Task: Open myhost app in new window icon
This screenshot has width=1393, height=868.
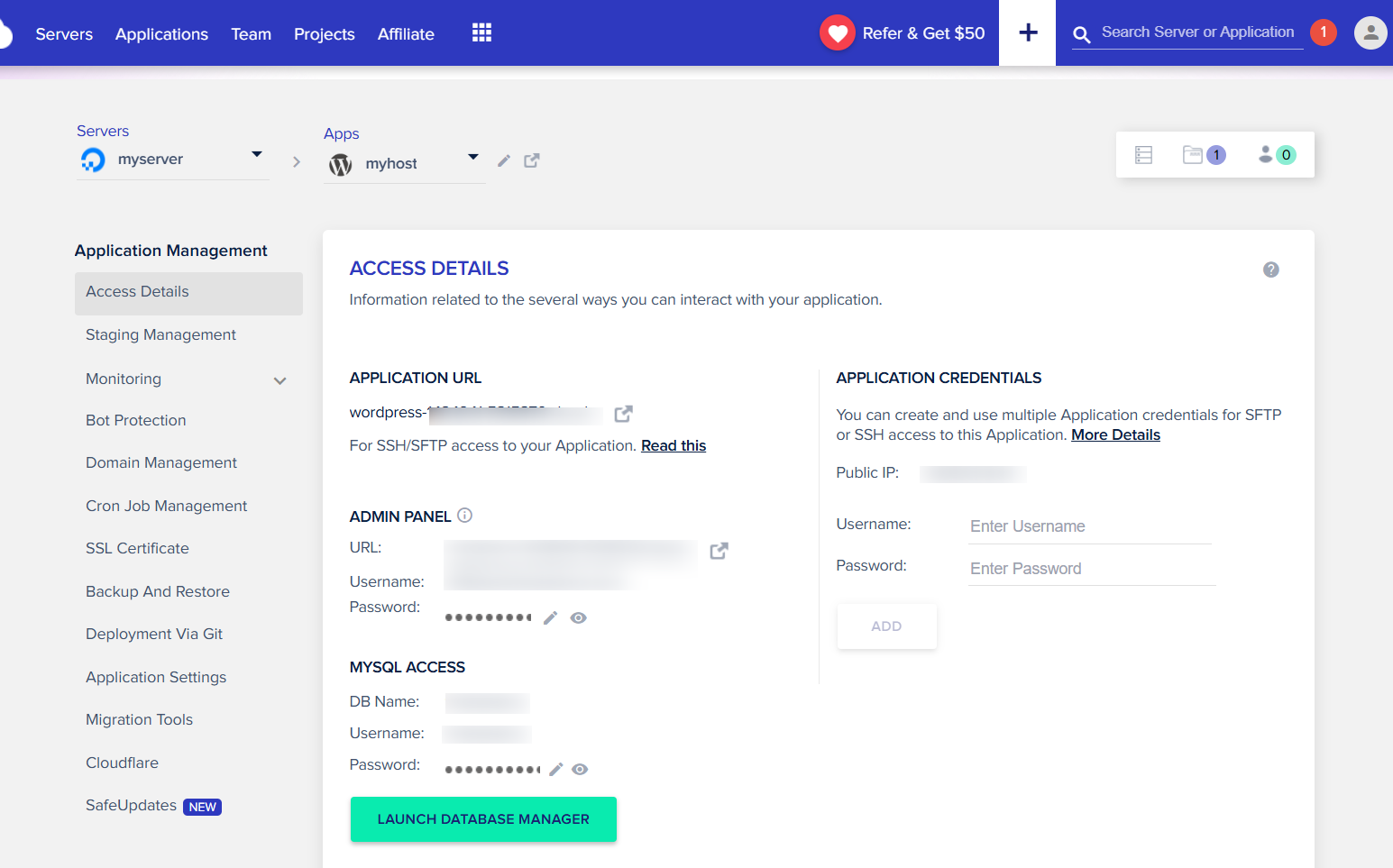Action: (x=532, y=160)
